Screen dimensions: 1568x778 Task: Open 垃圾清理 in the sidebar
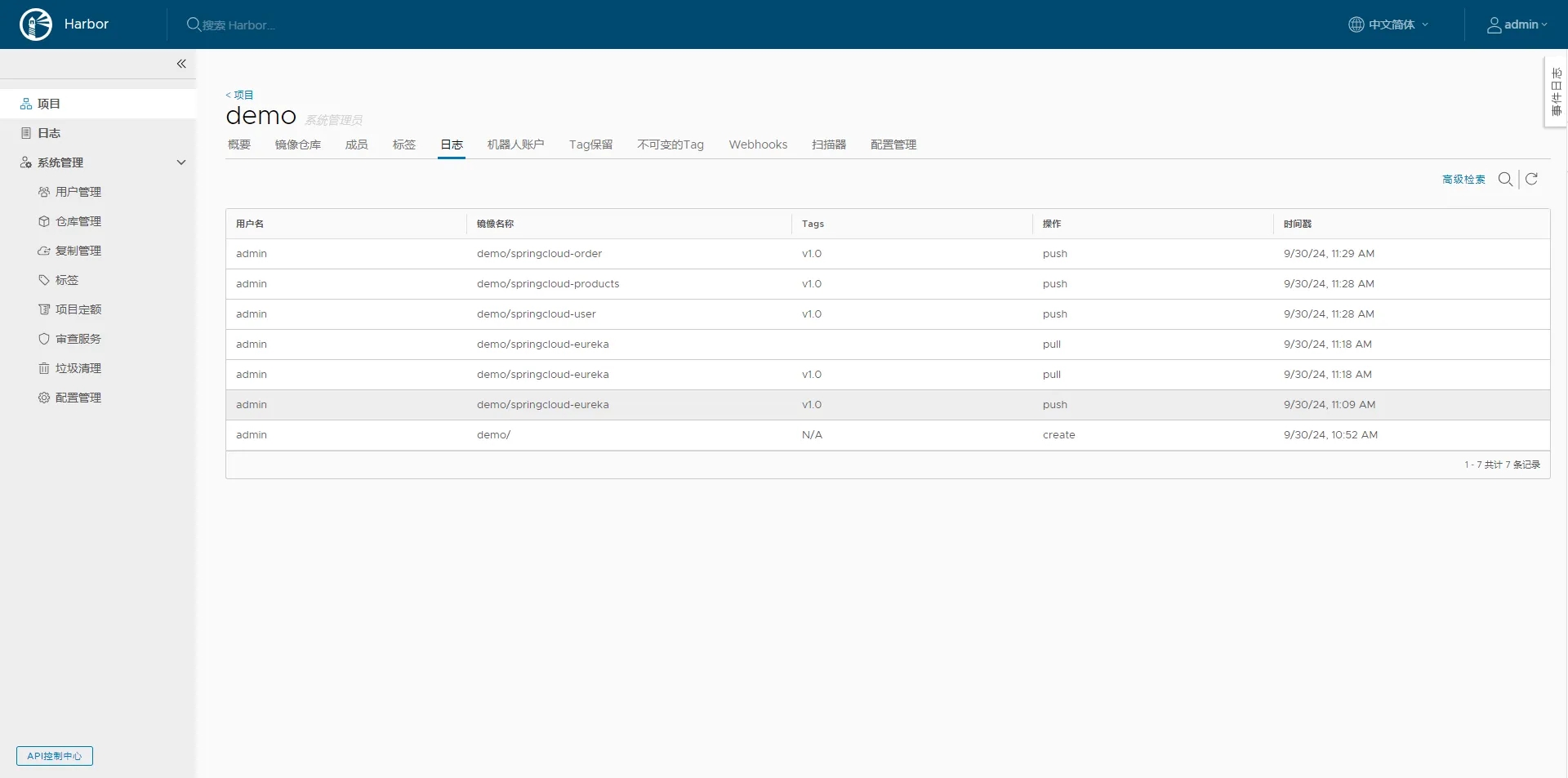pos(78,368)
